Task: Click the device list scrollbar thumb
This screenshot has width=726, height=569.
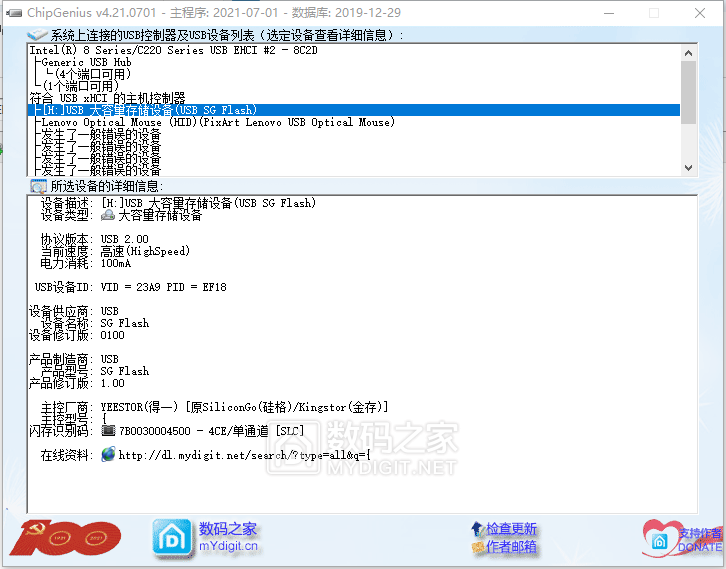Action: coord(688,93)
